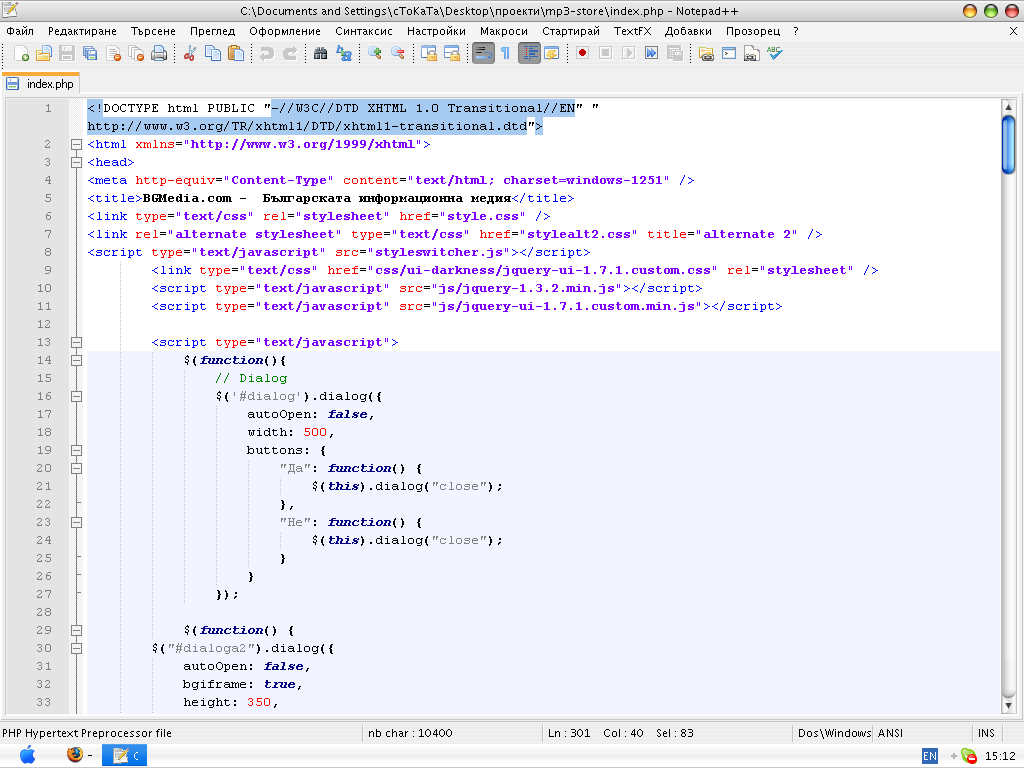Start macro recording with red record icon
Screen dimensions: 1024x768
pyautogui.click(x=582, y=53)
